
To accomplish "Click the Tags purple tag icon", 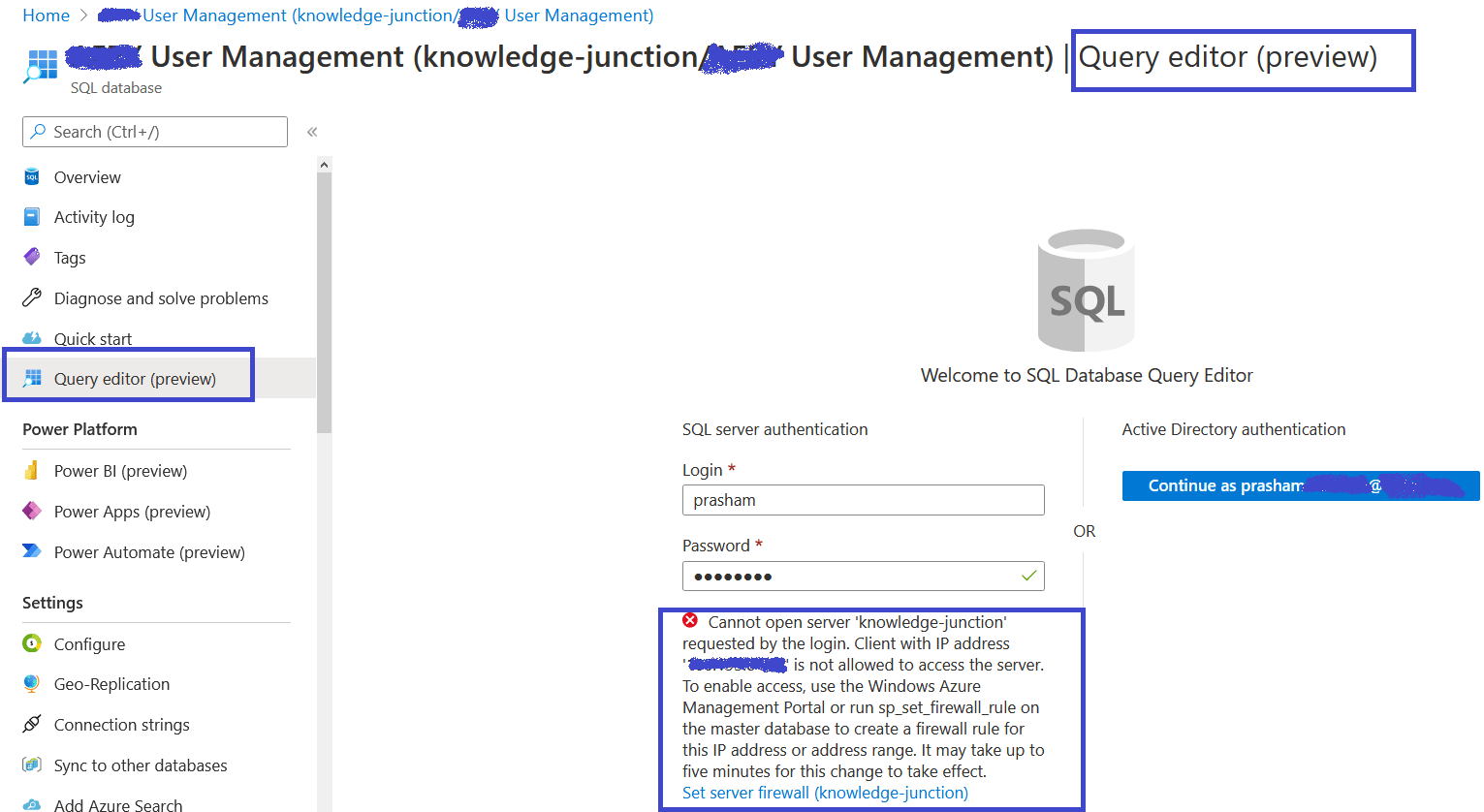I will point(32,257).
